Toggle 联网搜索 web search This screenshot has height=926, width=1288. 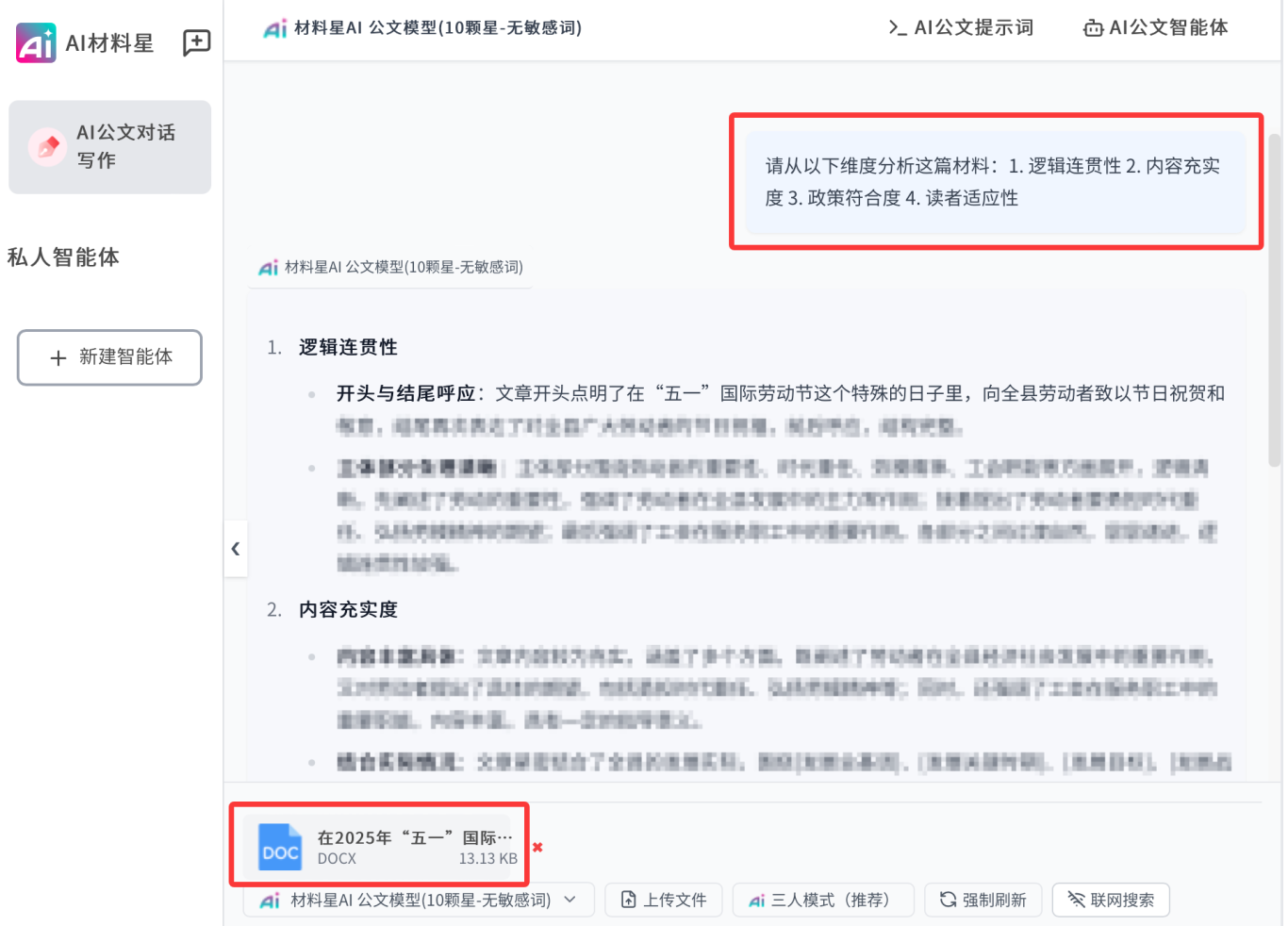(1111, 901)
